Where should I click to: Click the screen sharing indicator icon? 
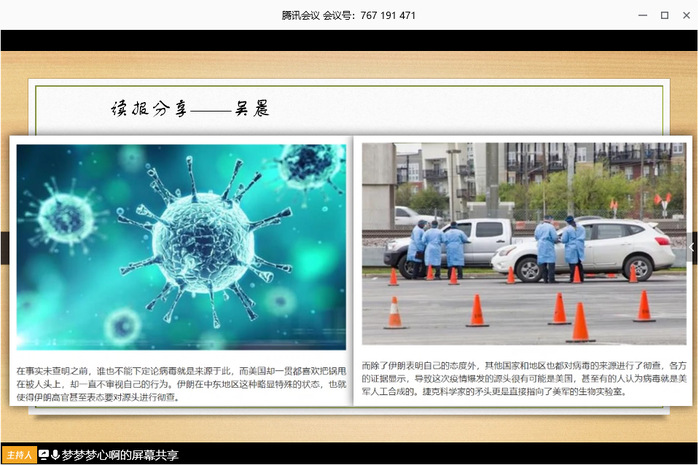click(44, 455)
